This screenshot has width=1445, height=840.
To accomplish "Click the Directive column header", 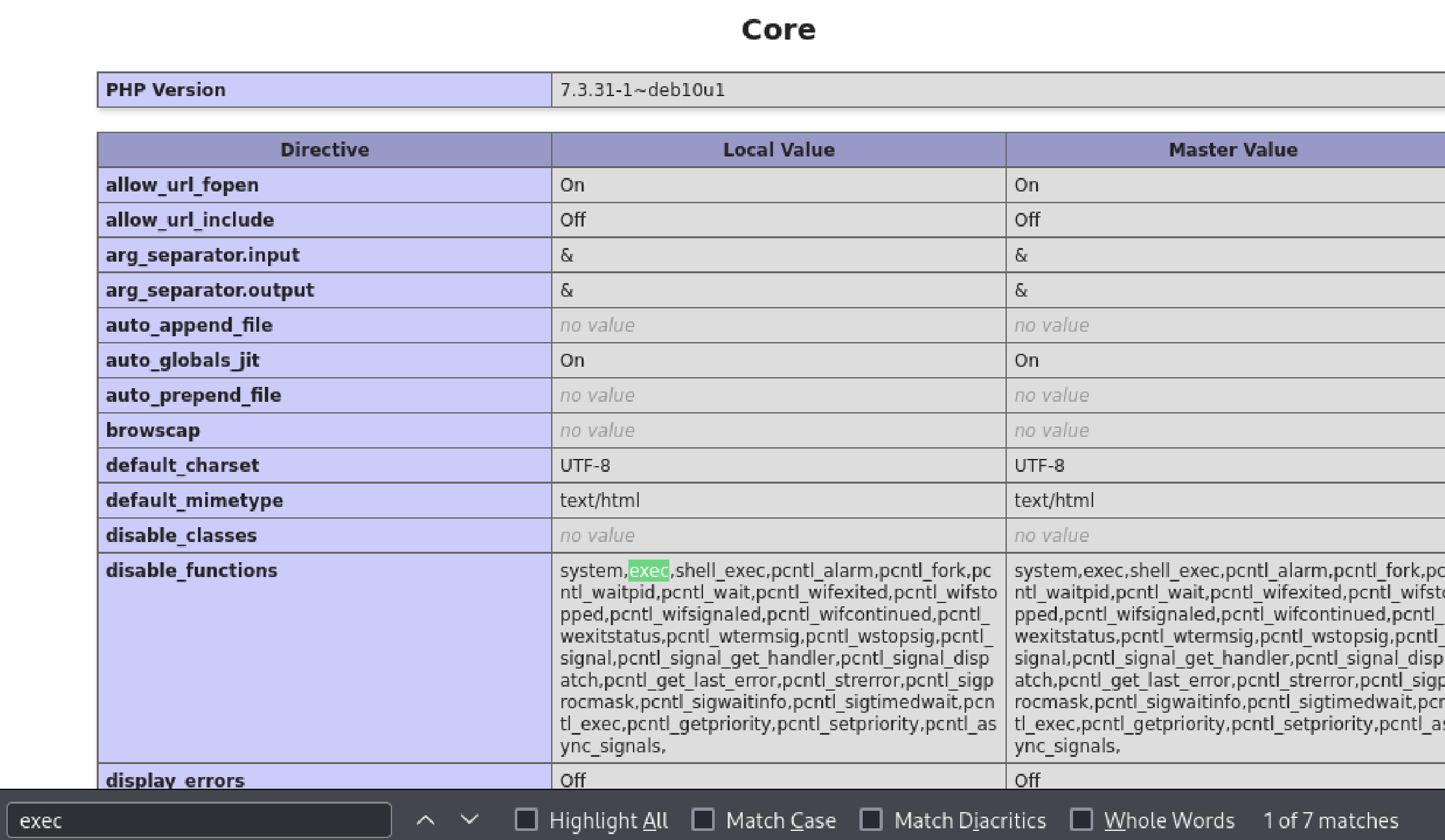I will (325, 150).
